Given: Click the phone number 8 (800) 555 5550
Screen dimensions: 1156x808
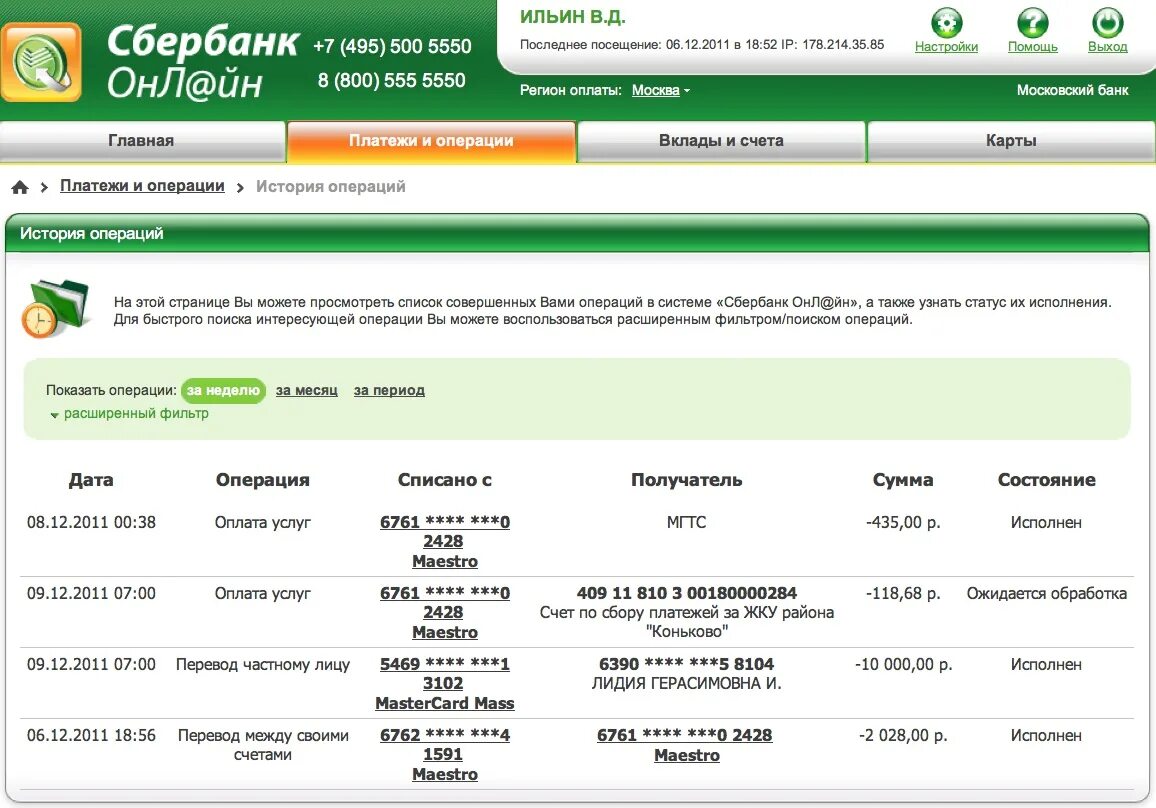Looking at the screenshot, I should [391, 80].
